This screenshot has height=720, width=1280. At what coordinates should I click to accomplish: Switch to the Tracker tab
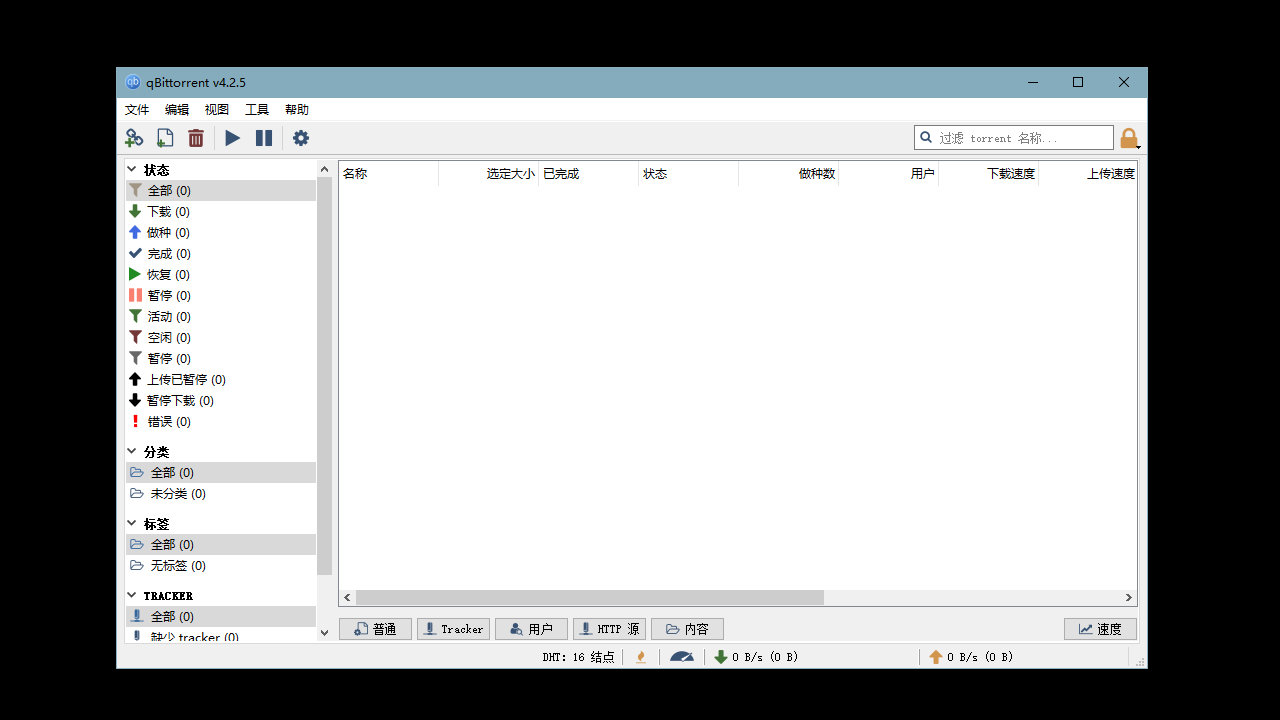point(453,629)
